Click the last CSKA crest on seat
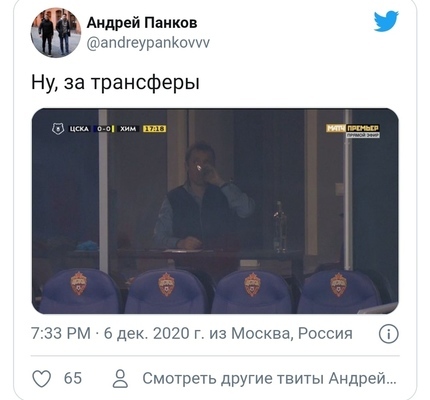 click(x=338, y=285)
